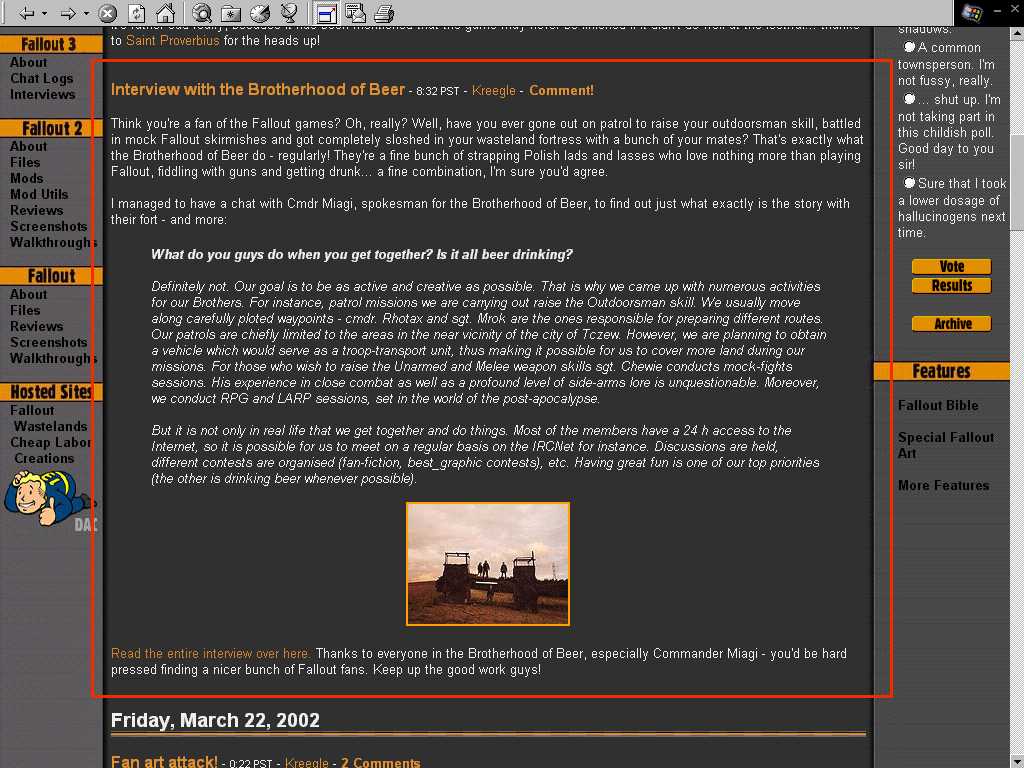
Task: Visit the Fallout Wastelands hosted site
Action: [49, 418]
